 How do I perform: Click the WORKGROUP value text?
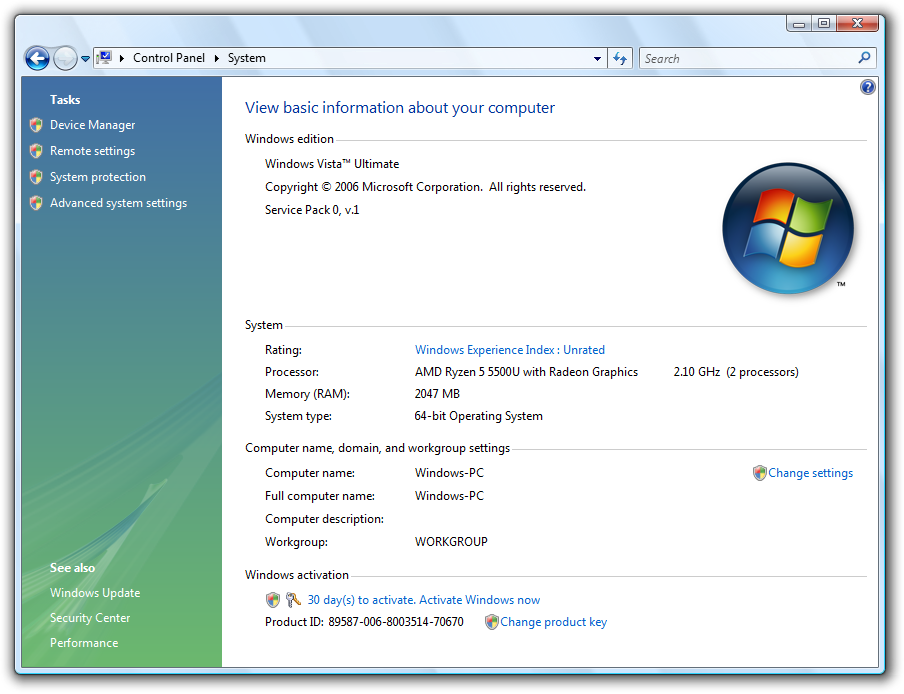click(x=451, y=542)
